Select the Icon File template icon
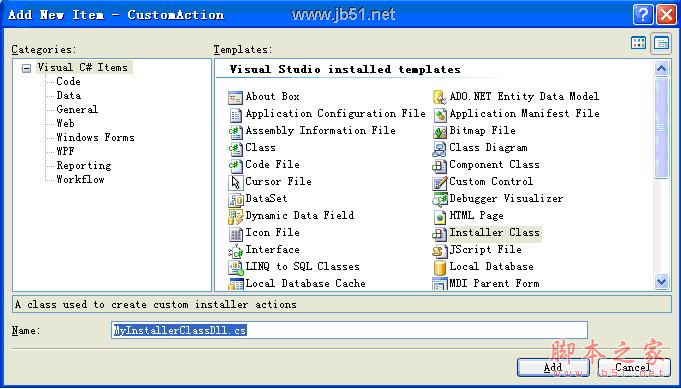 [235, 234]
